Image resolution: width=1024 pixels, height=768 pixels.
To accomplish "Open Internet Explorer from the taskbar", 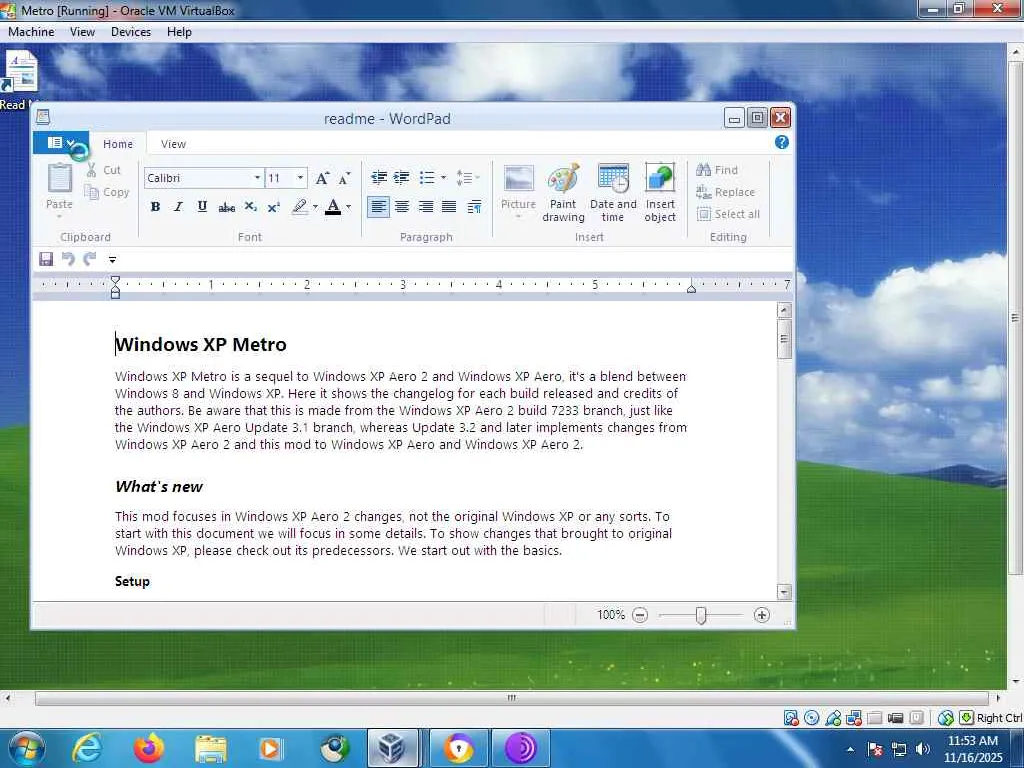I will pos(87,748).
